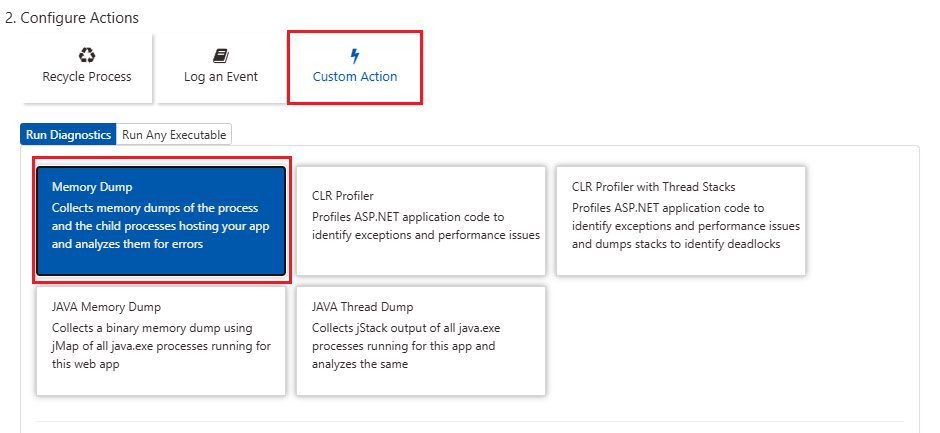Pick CLR Profiler with Thread Stacks tile
Viewport: 940px width, 433px height.
680,221
